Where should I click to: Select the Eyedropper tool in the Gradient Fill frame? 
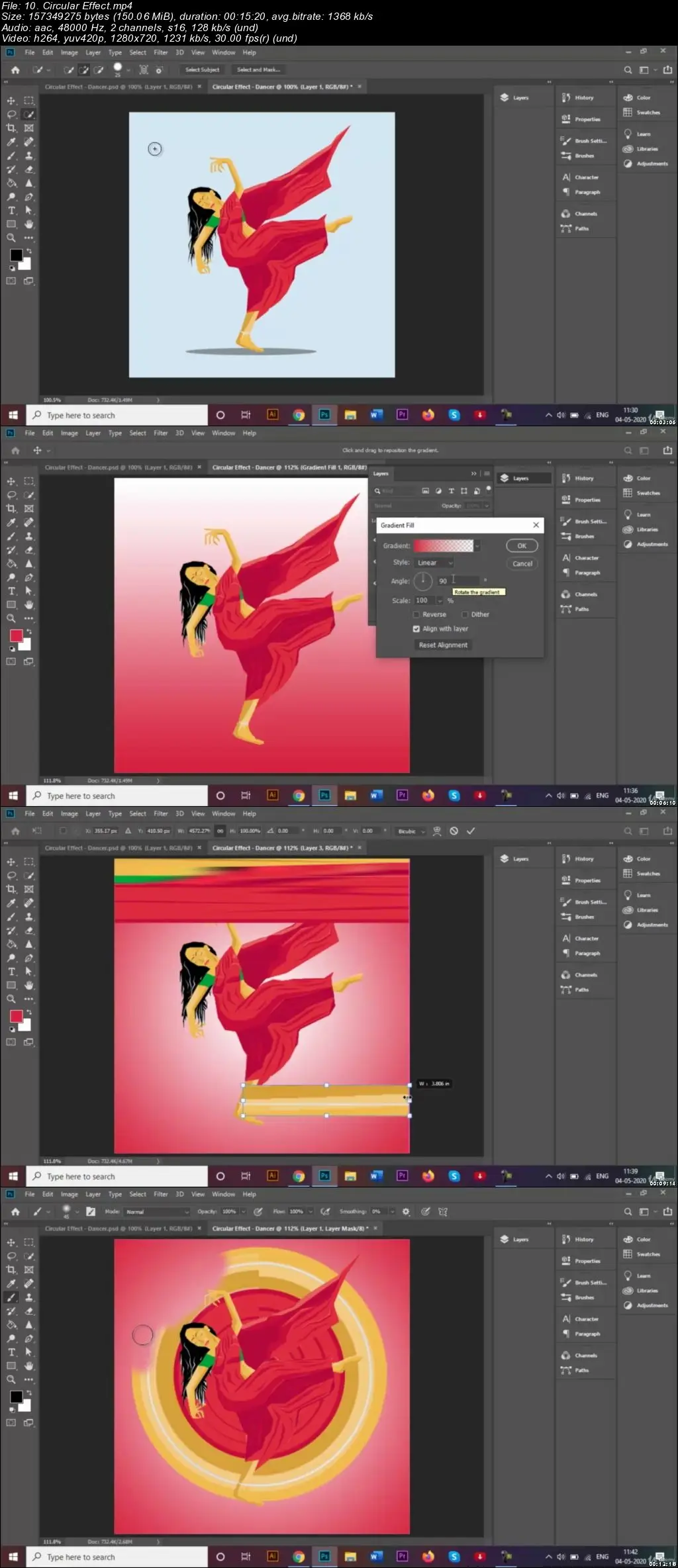tap(11, 523)
